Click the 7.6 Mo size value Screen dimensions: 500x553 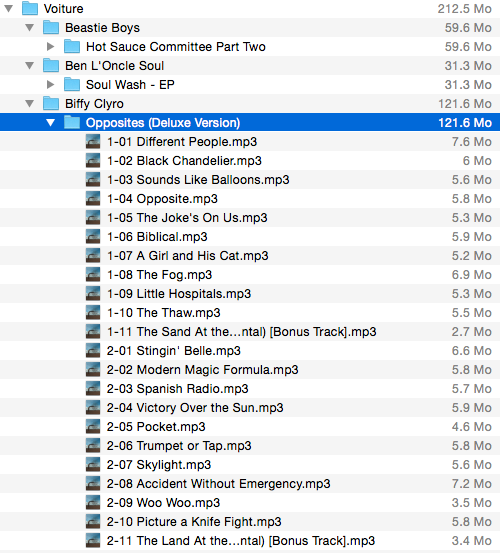472,142
